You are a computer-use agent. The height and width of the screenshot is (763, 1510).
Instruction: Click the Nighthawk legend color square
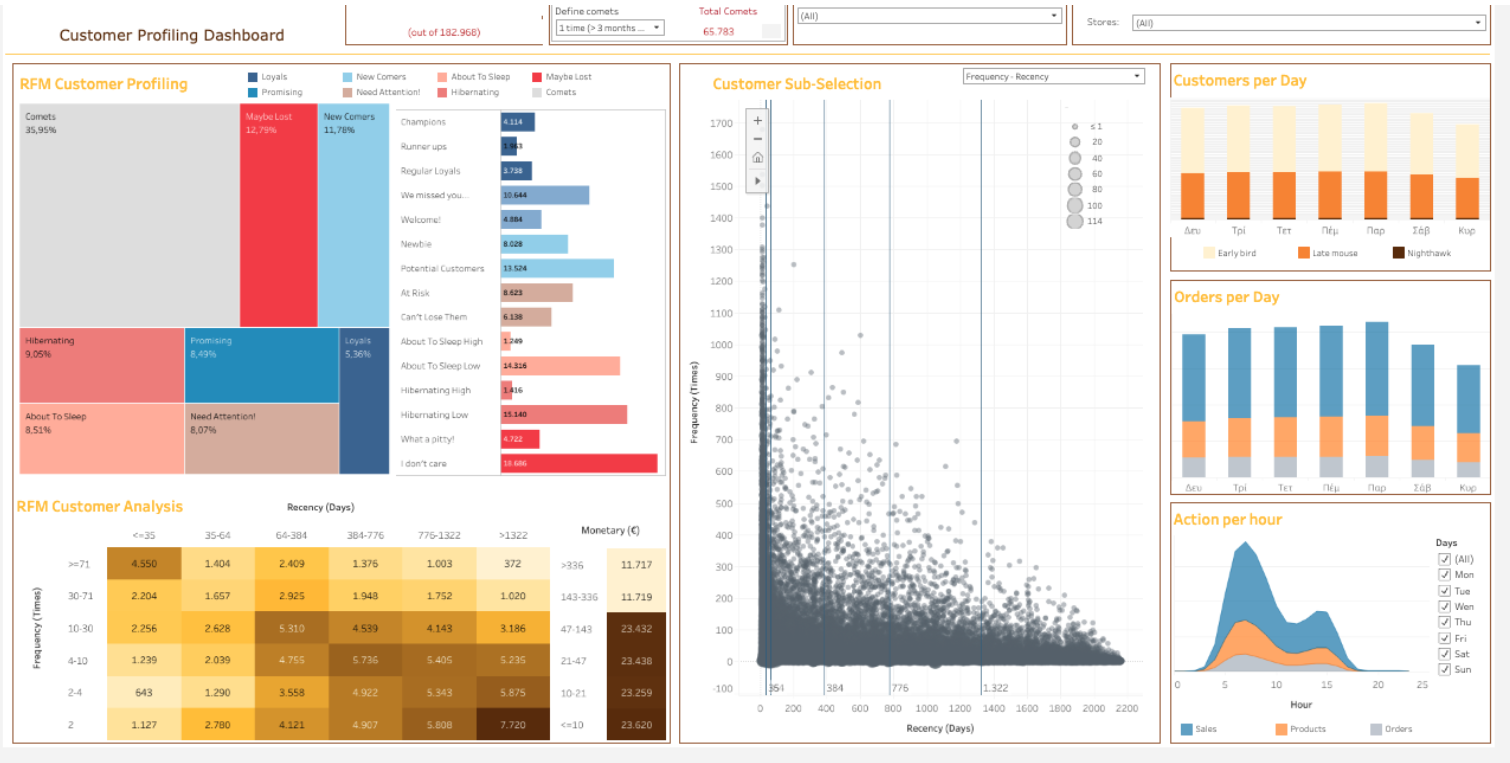pyautogui.click(x=1398, y=253)
